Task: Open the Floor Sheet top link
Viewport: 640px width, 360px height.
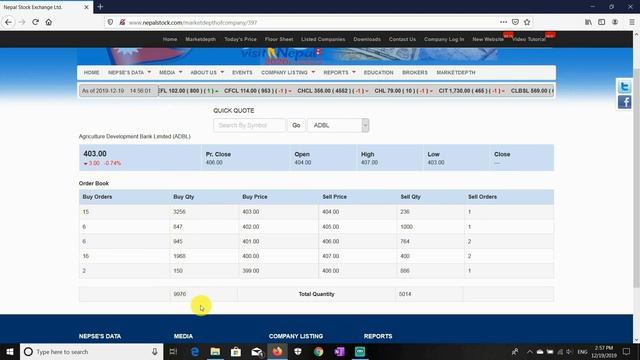Action: coord(279,39)
